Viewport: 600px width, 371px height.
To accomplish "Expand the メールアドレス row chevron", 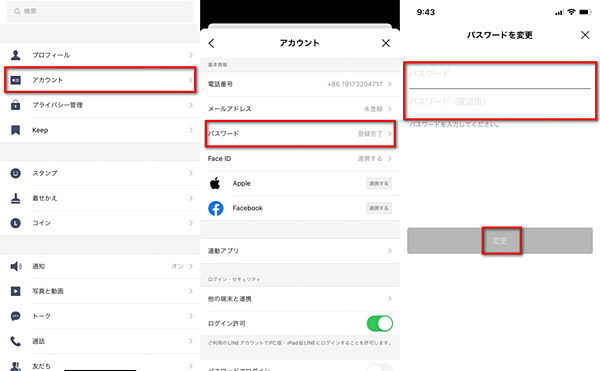I will pos(390,109).
